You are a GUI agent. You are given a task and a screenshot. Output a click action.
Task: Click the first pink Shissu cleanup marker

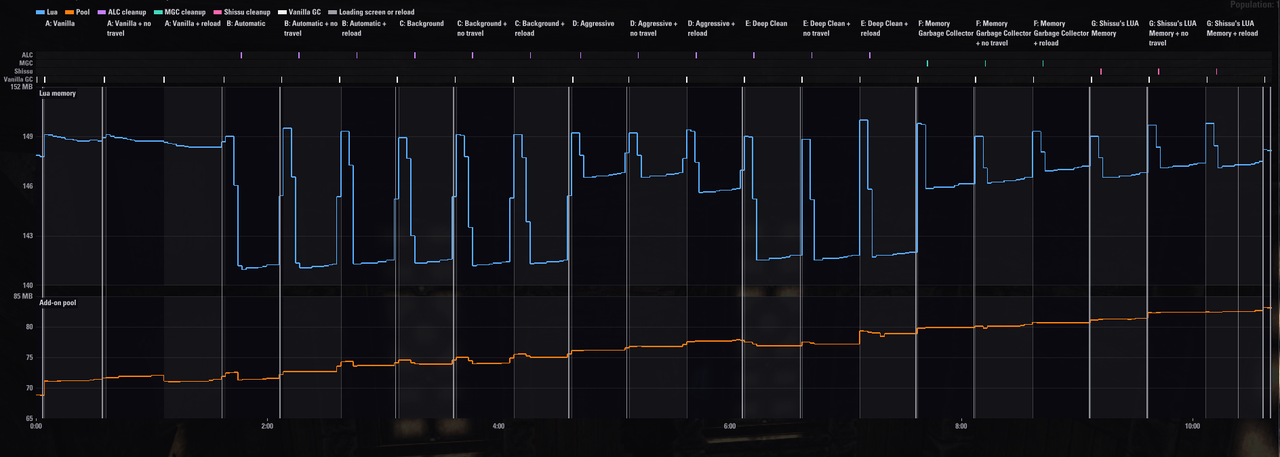pyautogui.click(x=1100, y=71)
